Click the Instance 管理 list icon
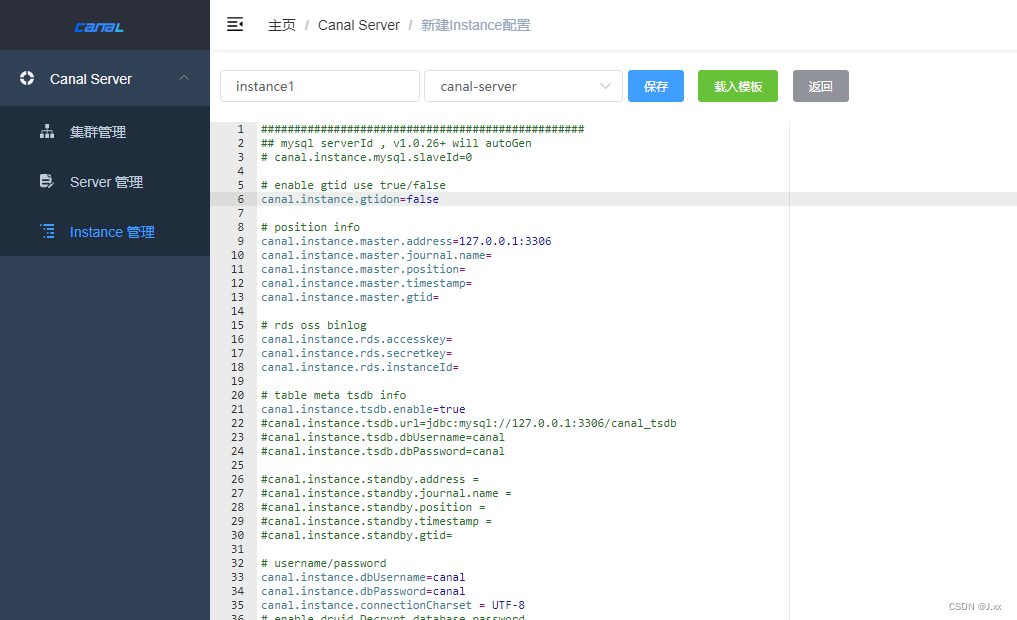 point(47,232)
